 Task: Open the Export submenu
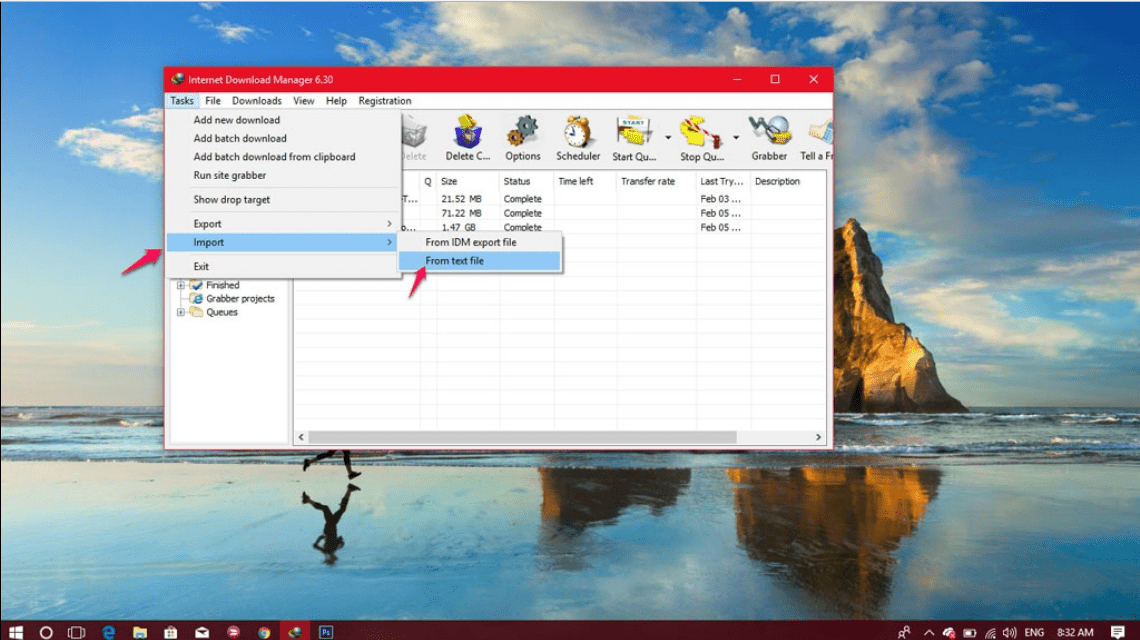(x=208, y=224)
